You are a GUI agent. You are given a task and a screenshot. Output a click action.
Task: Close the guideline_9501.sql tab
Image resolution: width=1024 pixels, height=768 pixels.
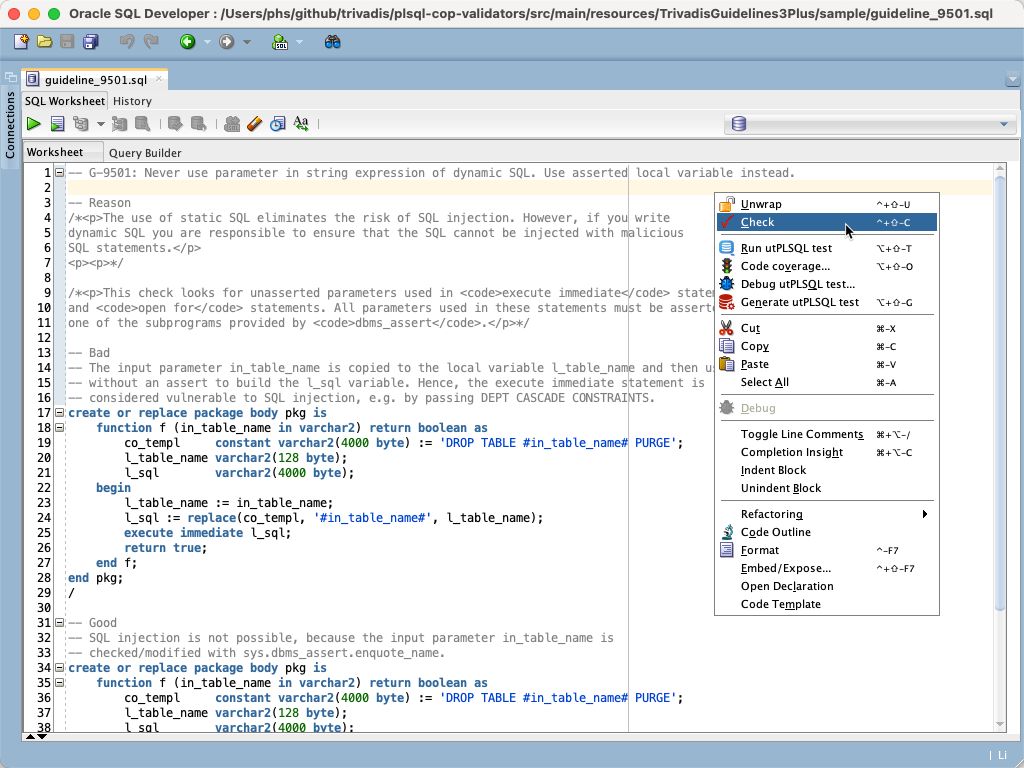159,79
